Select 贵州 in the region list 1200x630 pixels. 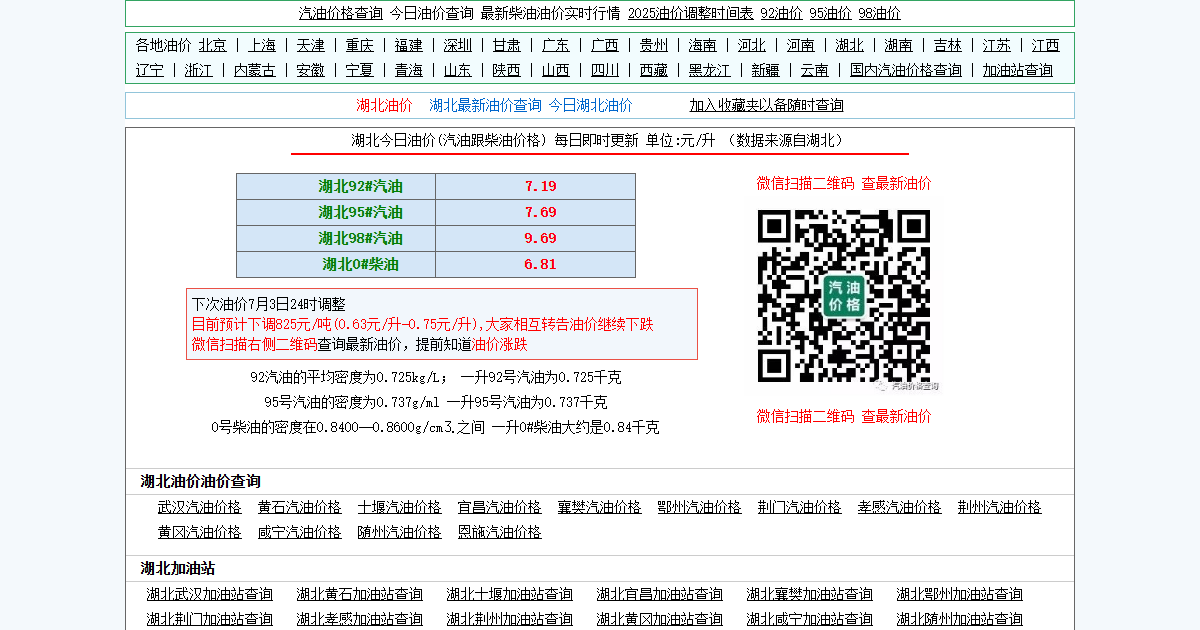coord(654,45)
